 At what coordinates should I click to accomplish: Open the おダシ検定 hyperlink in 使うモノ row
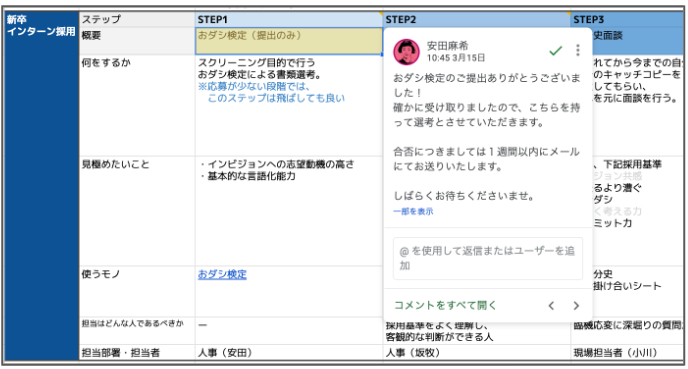coord(222,275)
